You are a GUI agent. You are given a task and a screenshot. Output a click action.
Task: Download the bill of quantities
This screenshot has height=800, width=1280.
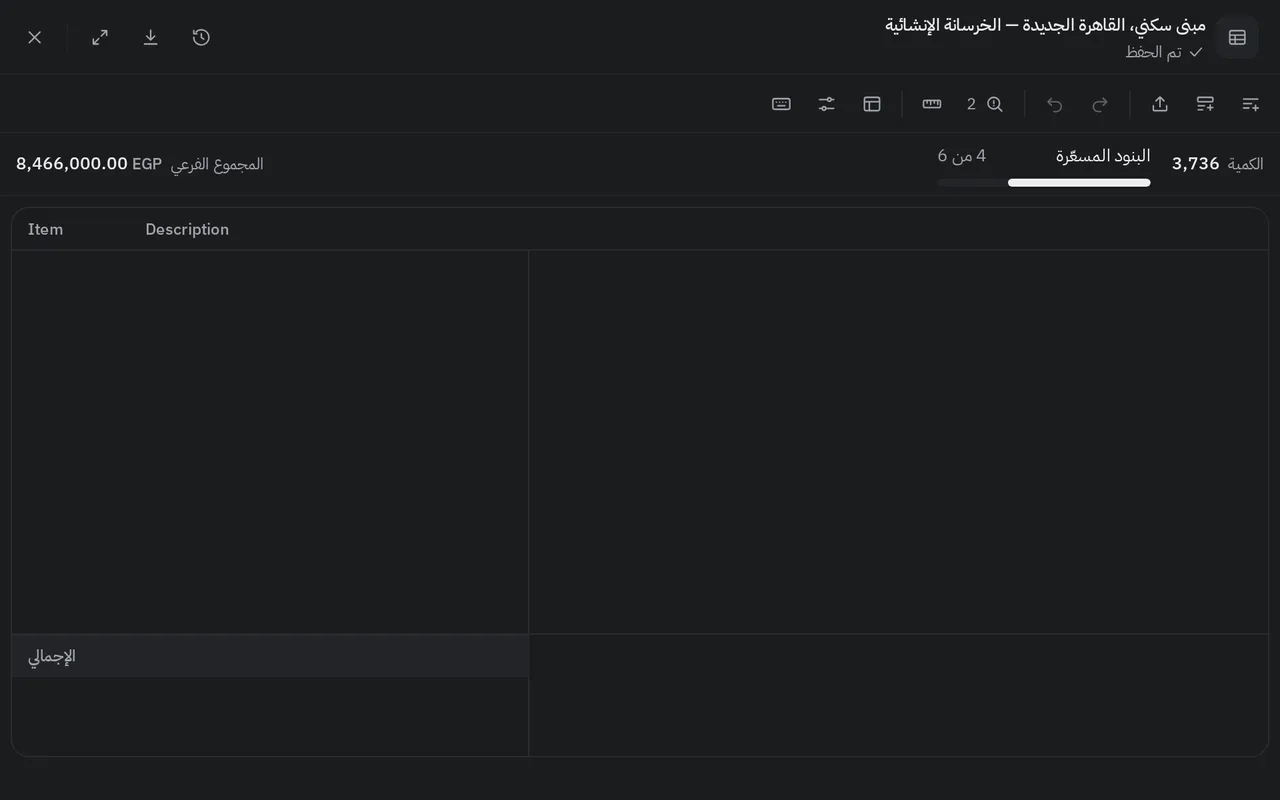pyautogui.click(x=151, y=37)
